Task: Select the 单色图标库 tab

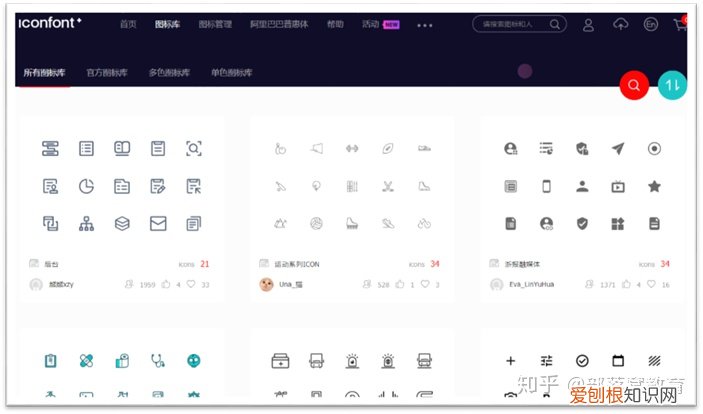Action: pos(231,73)
